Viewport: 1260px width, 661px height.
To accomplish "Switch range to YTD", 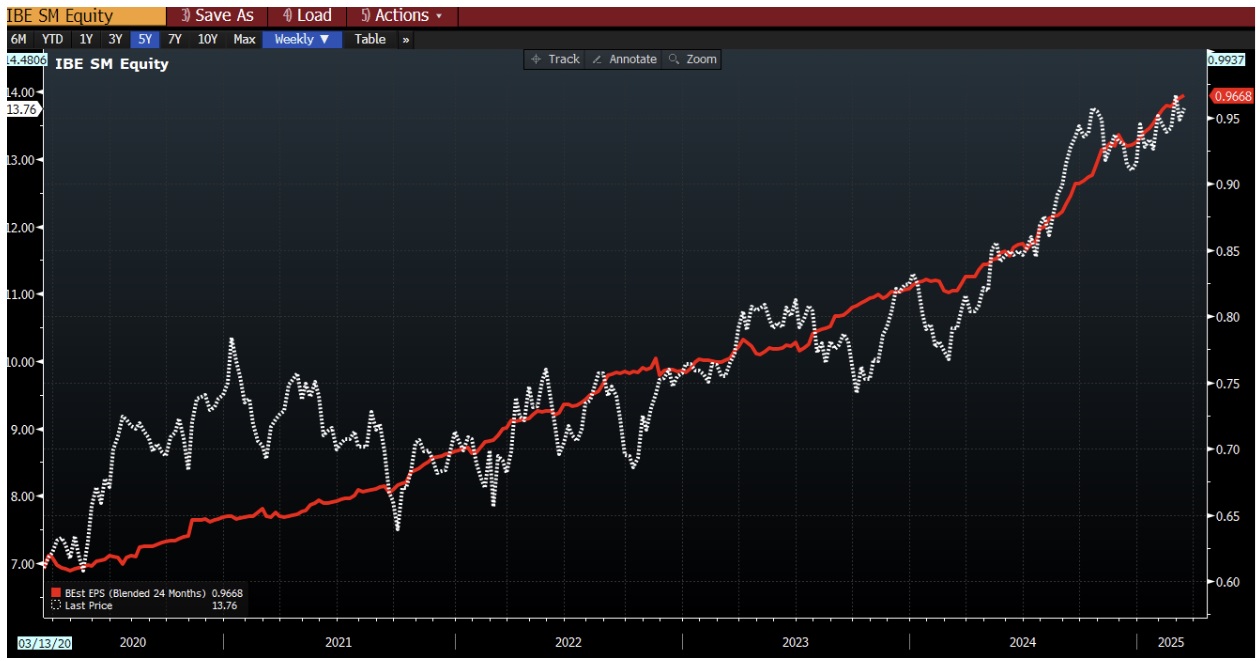I will (52, 39).
